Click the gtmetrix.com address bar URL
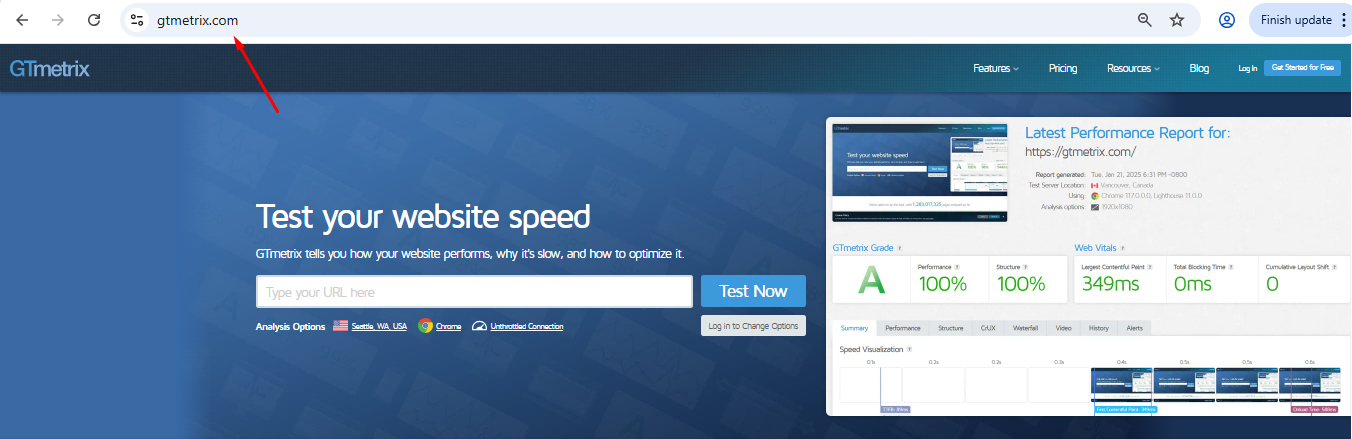This screenshot has height=439, width=1352. tap(197, 20)
